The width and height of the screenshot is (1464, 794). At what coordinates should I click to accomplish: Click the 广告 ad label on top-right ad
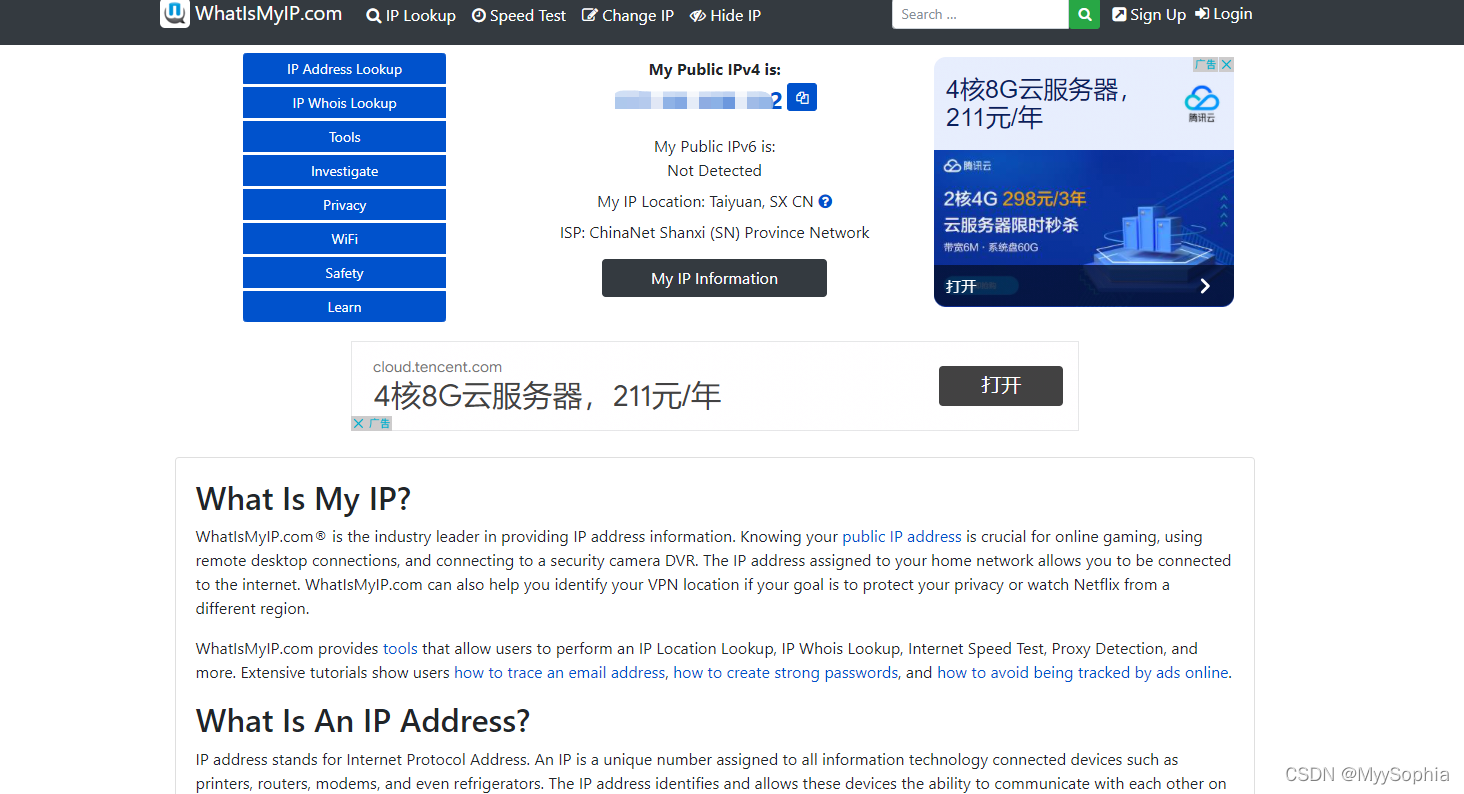[1205, 64]
